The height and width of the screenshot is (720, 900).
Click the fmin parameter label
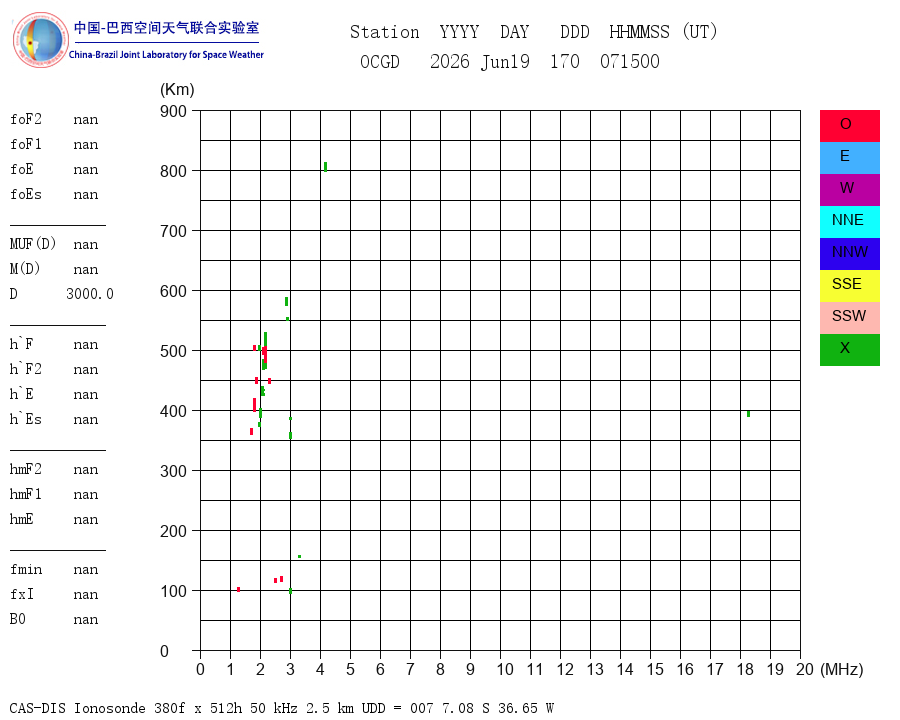tap(26, 570)
